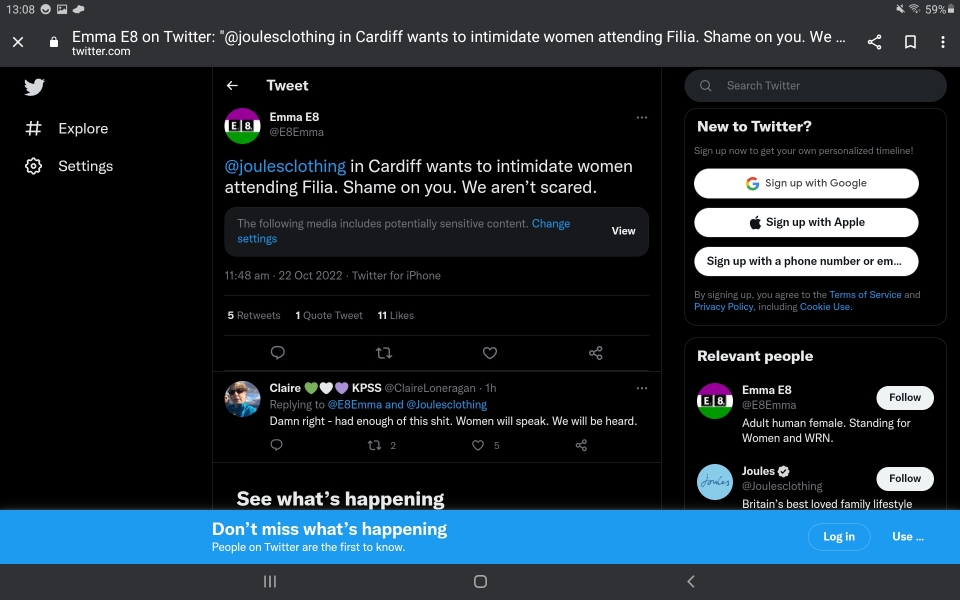This screenshot has width=960, height=600.
Task: Open Joules avatar in Relevant people
Action: click(715, 482)
